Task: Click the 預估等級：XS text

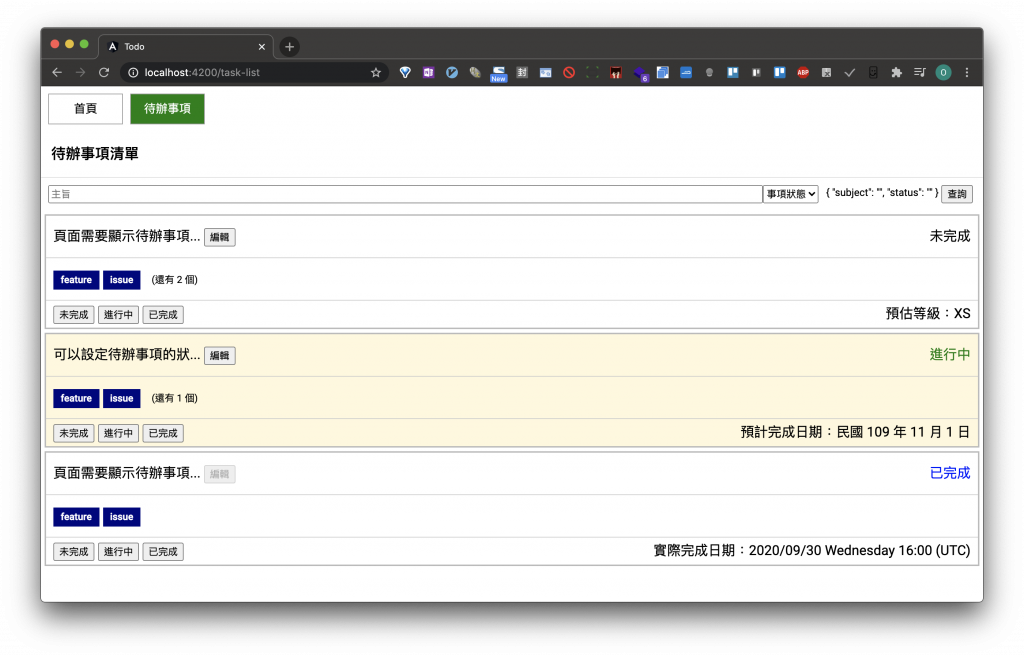Action: point(928,314)
